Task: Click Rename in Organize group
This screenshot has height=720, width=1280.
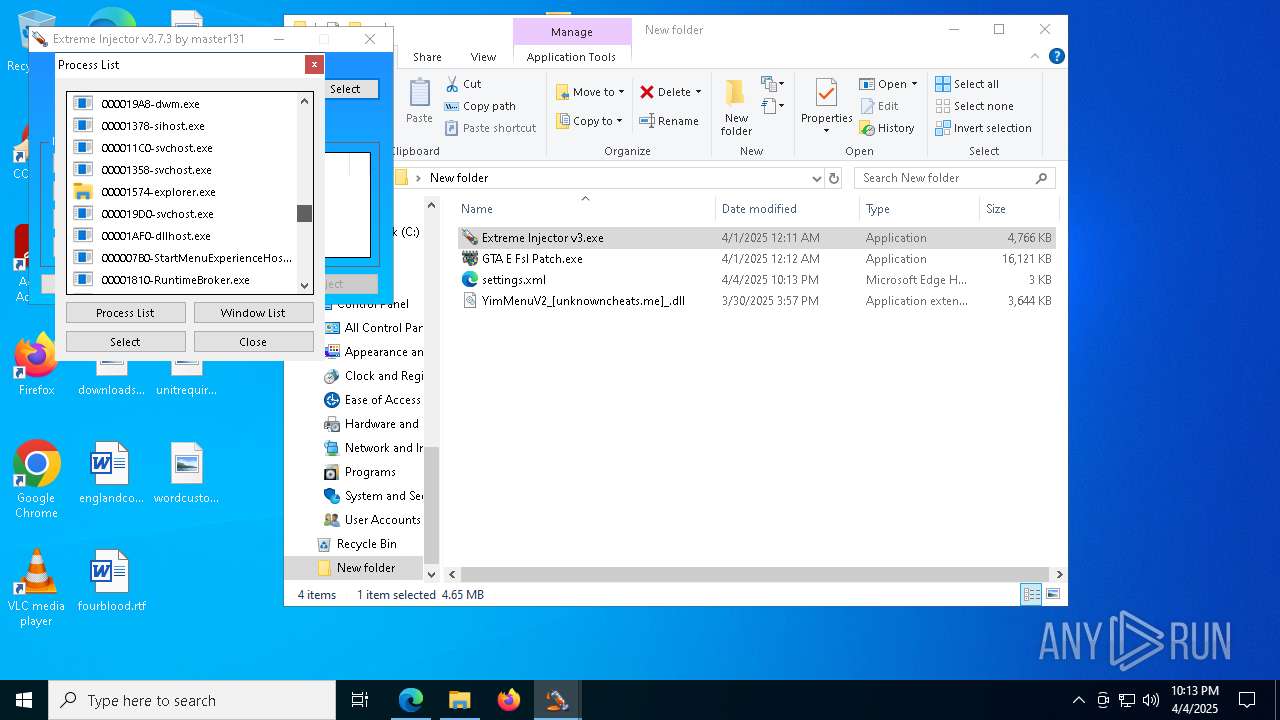Action: 669,121
